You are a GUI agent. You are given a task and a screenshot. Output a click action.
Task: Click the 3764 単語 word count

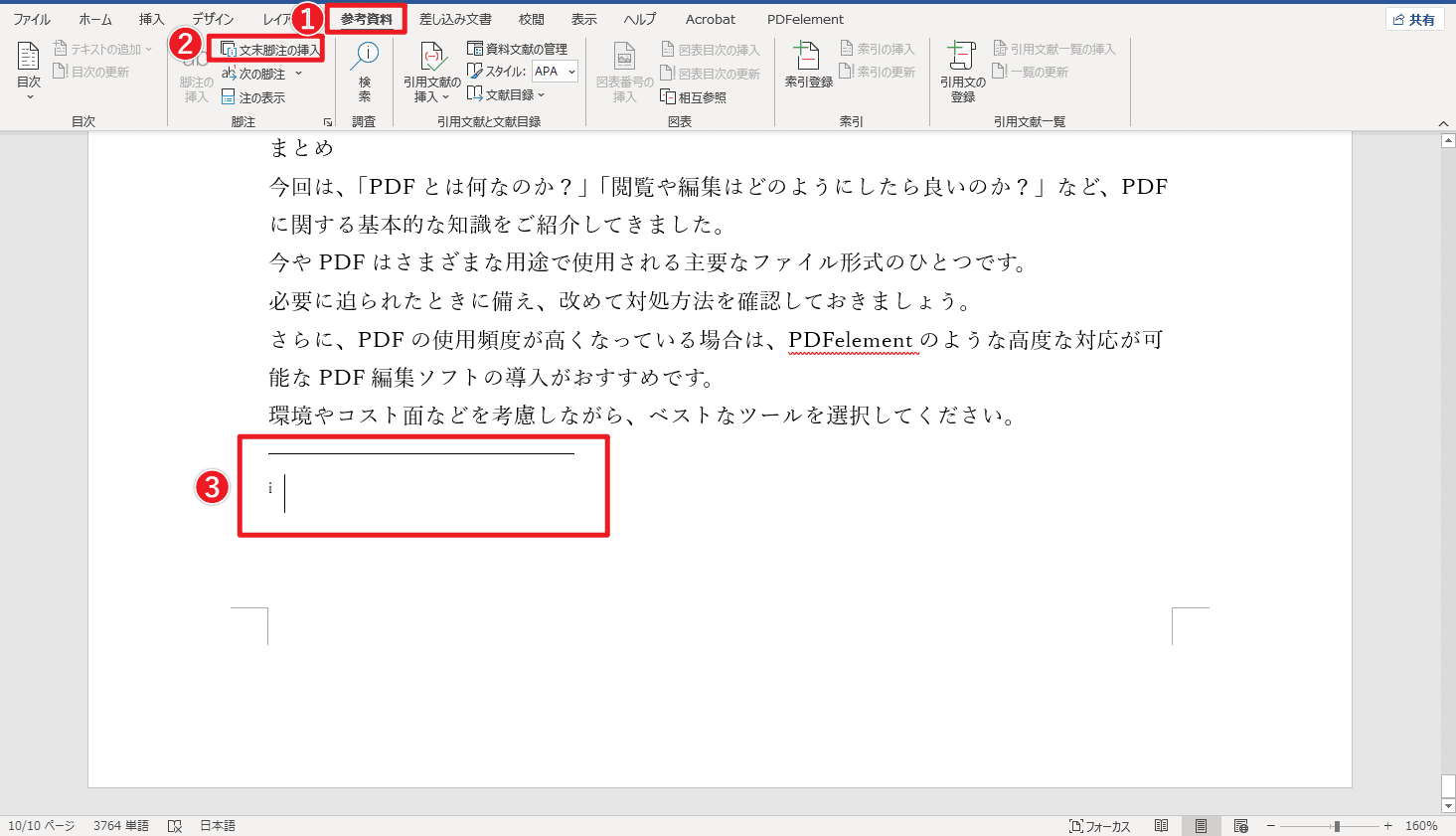pyautogui.click(x=121, y=826)
